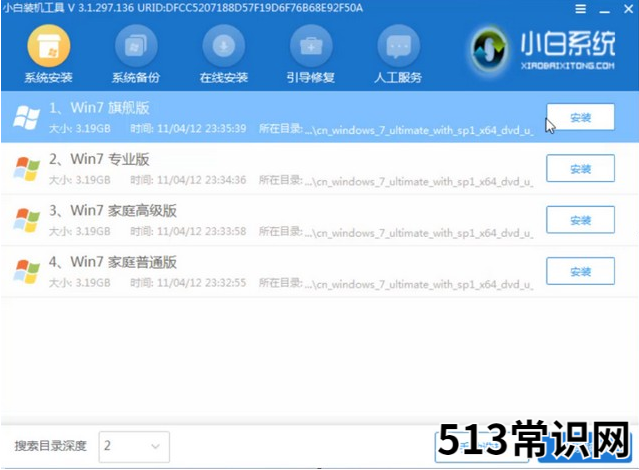The image size is (639, 470).
Task: Install Win7 家庭高级版 with 安装 button
Action: pos(580,220)
